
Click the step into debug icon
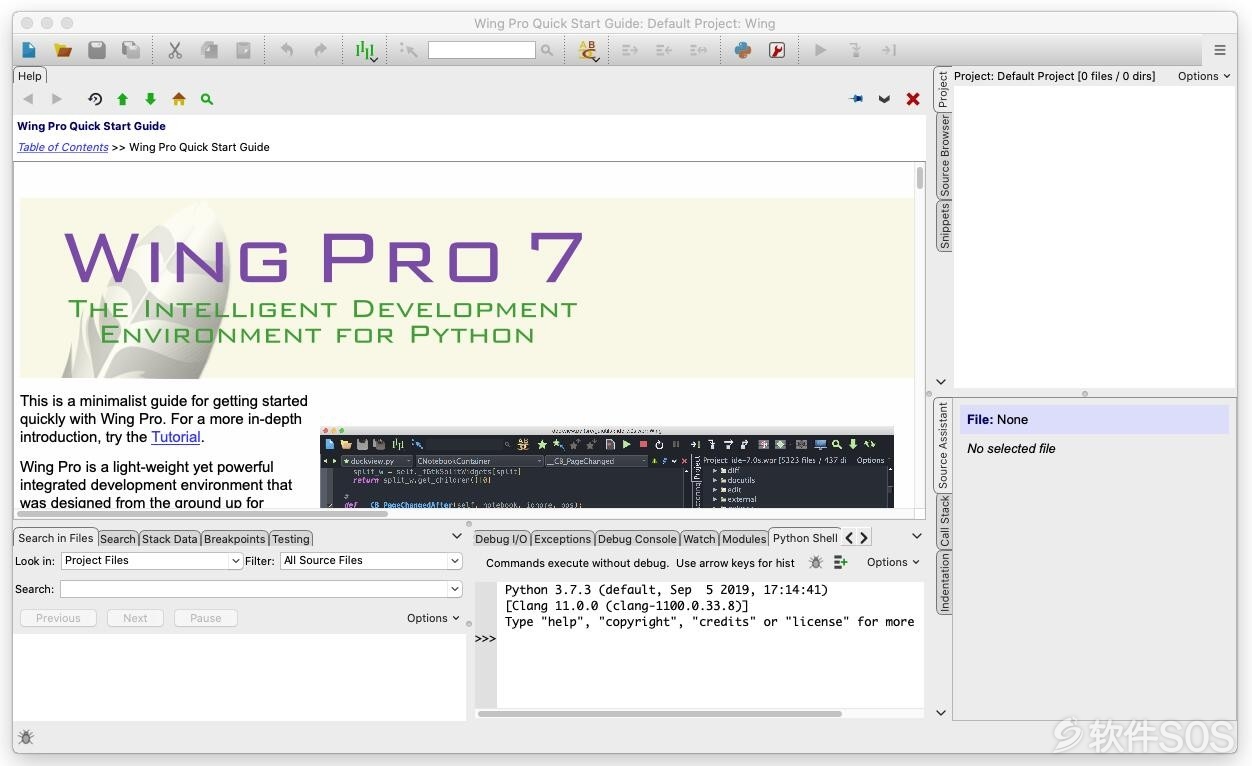point(855,50)
